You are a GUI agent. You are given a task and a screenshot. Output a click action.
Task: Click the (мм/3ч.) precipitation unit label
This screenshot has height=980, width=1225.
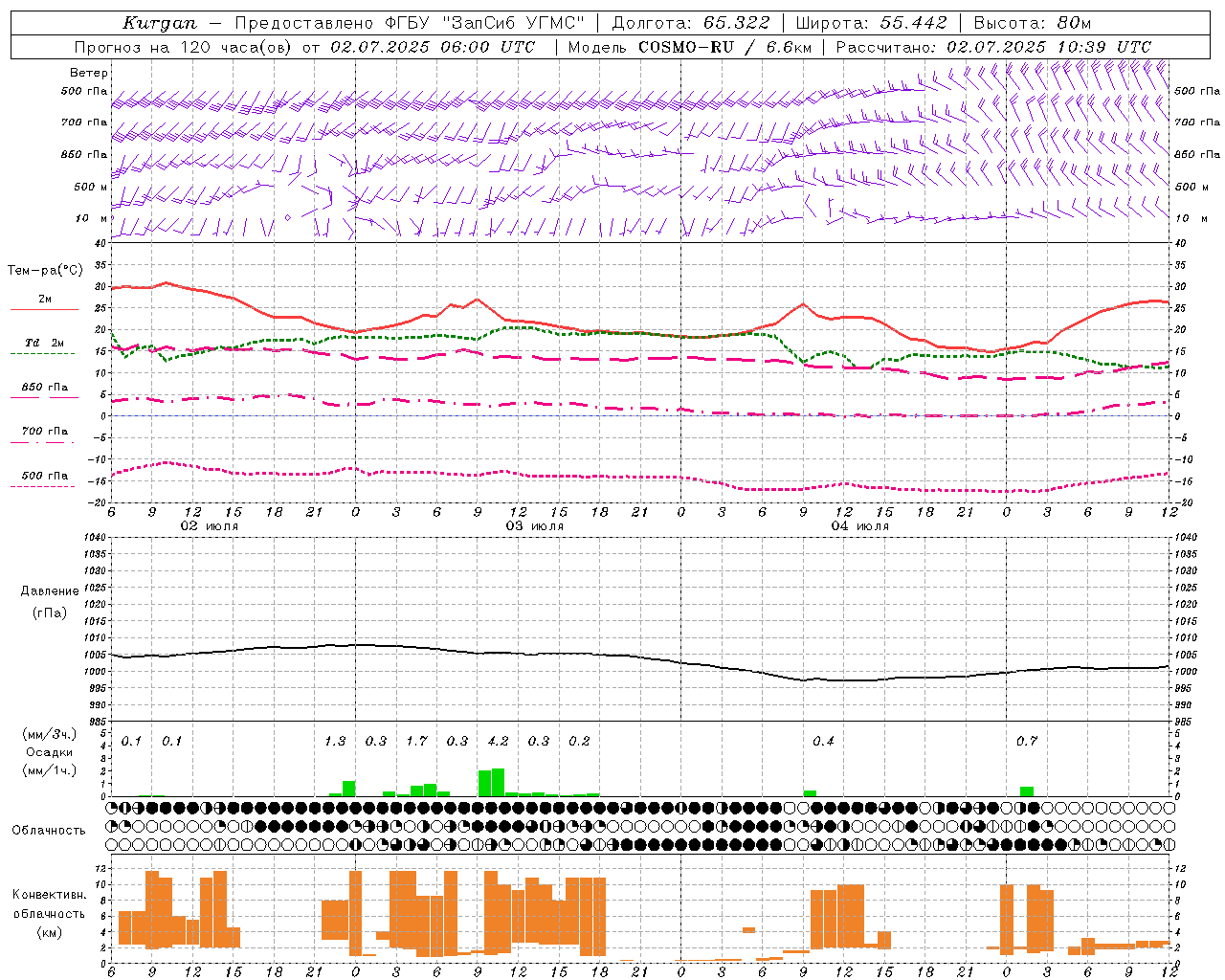click(49, 735)
